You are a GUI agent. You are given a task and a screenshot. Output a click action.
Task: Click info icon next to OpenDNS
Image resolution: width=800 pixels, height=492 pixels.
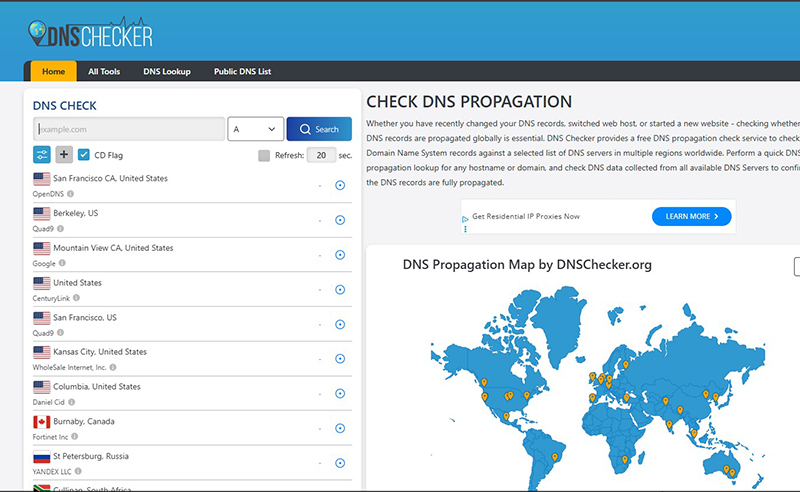pyautogui.click(x=70, y=194)
